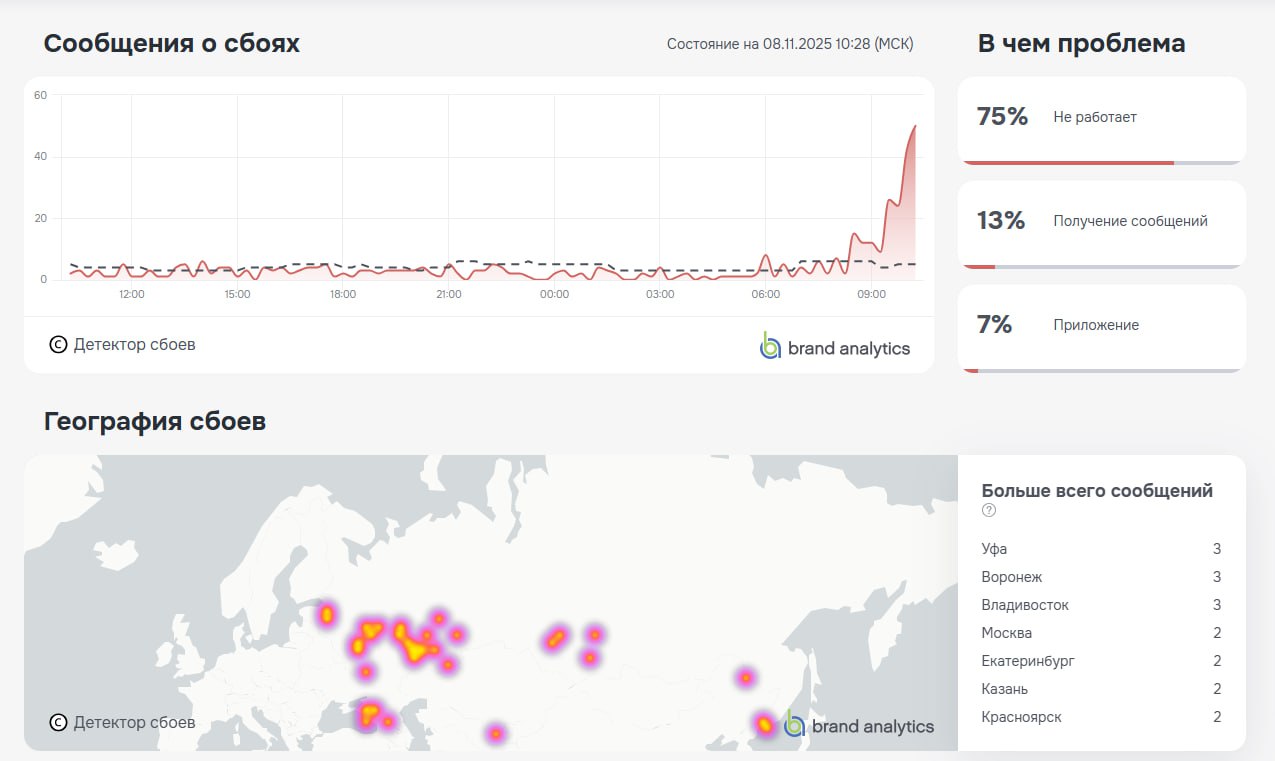The image size is (1275, 761).
Task: Open the "Детектор сбоев" link on the map
Action: pos(134,722)
